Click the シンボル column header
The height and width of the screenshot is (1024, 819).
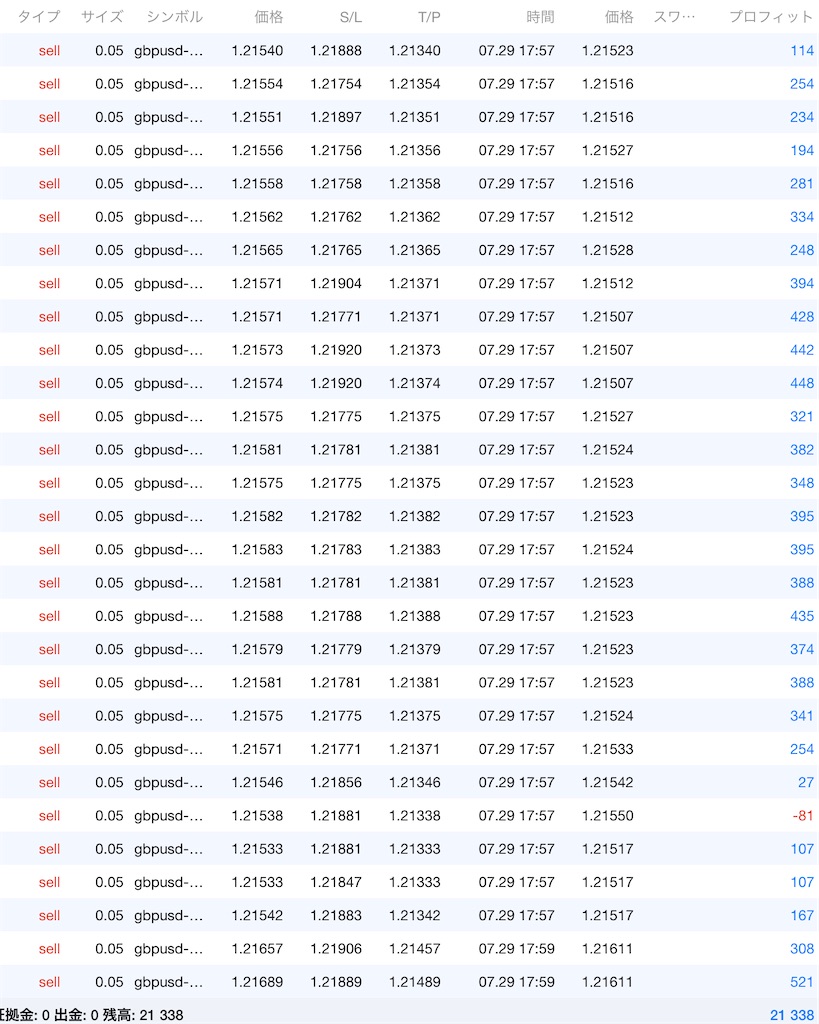(174, 17)
